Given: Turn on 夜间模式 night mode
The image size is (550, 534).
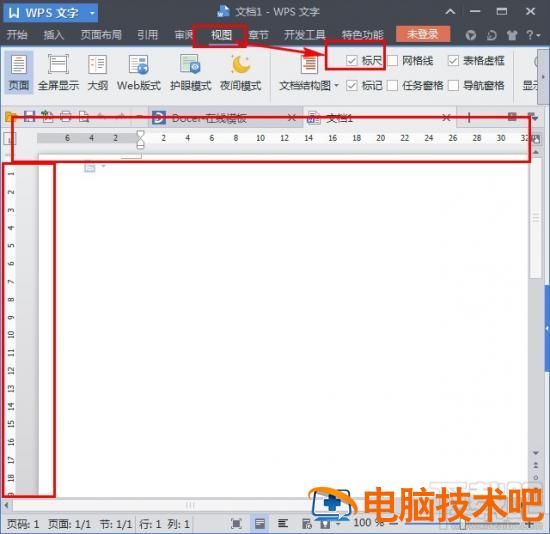Looking at the screenshot, I should coord(241,72).
